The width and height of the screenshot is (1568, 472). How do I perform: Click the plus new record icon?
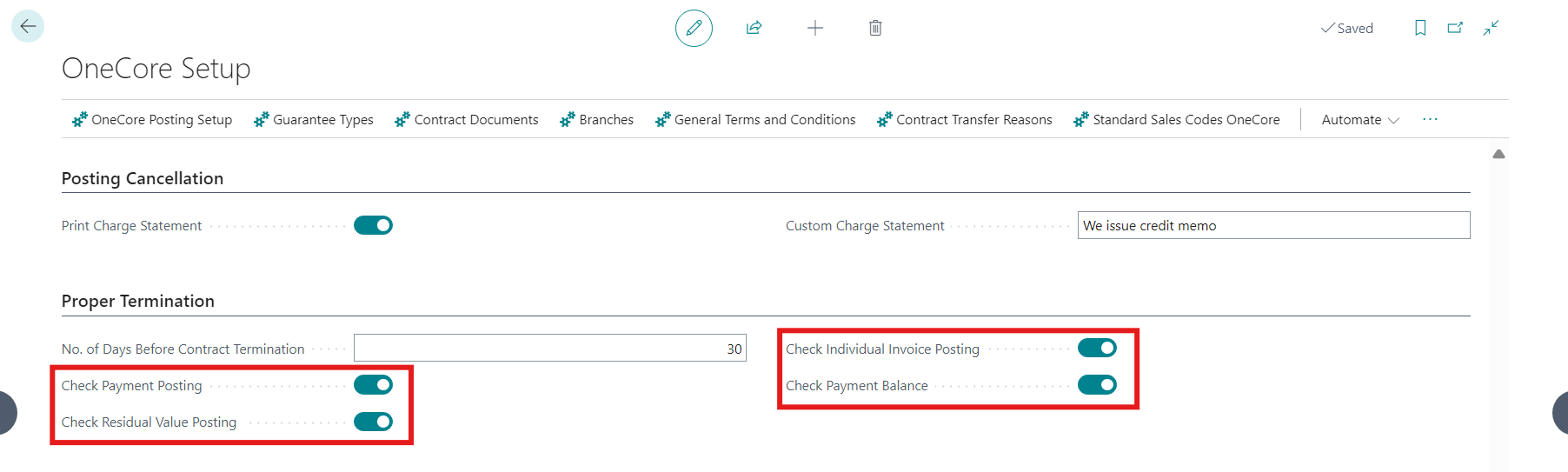[x=814, y=28]
